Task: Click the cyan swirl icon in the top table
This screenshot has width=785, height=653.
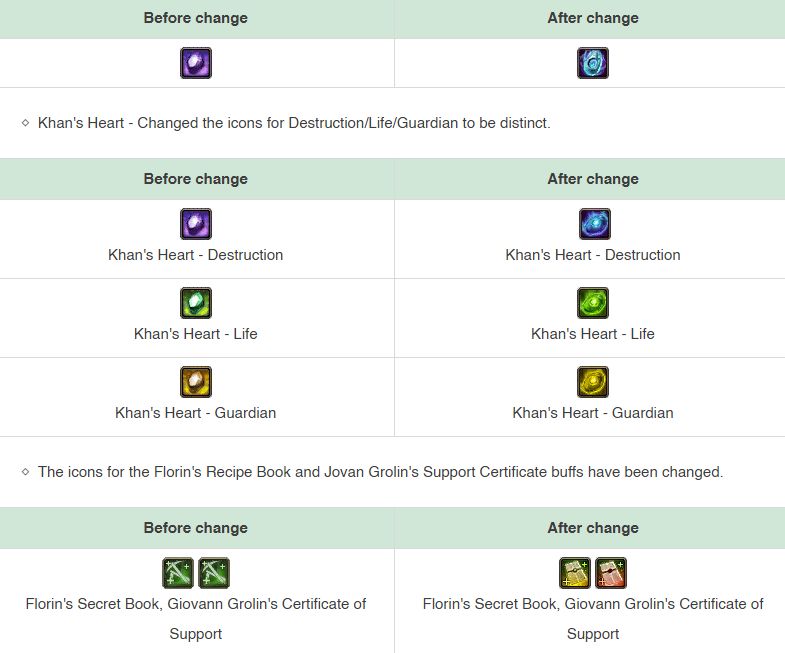Action: (x=593, y=63)
